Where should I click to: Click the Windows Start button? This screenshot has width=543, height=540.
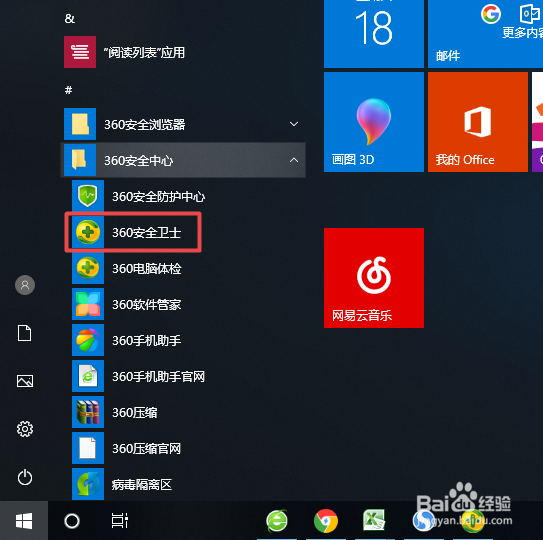tap(24, 521)
